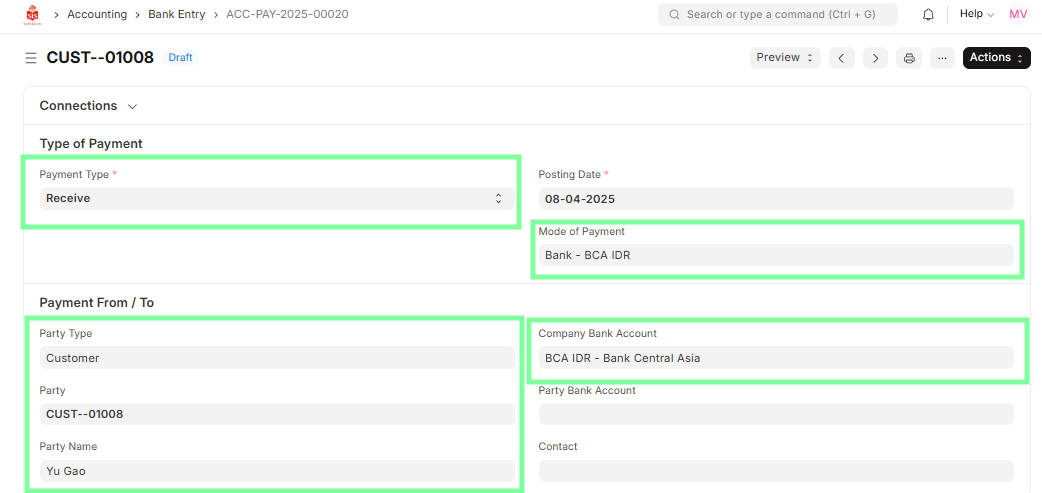Click the company logo home icon
1042x493 pixels.
tap(32, 15)
